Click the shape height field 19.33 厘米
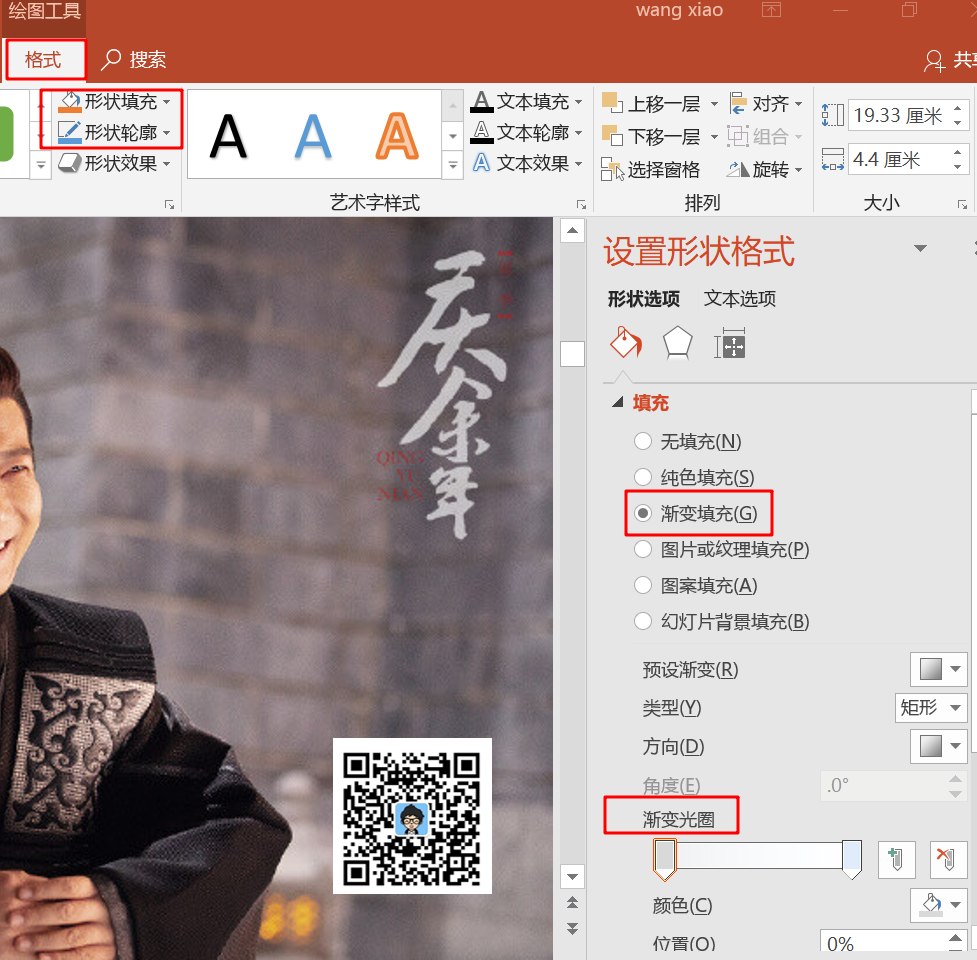The width and height of the screenshot is (977, 960). point(897,115)
